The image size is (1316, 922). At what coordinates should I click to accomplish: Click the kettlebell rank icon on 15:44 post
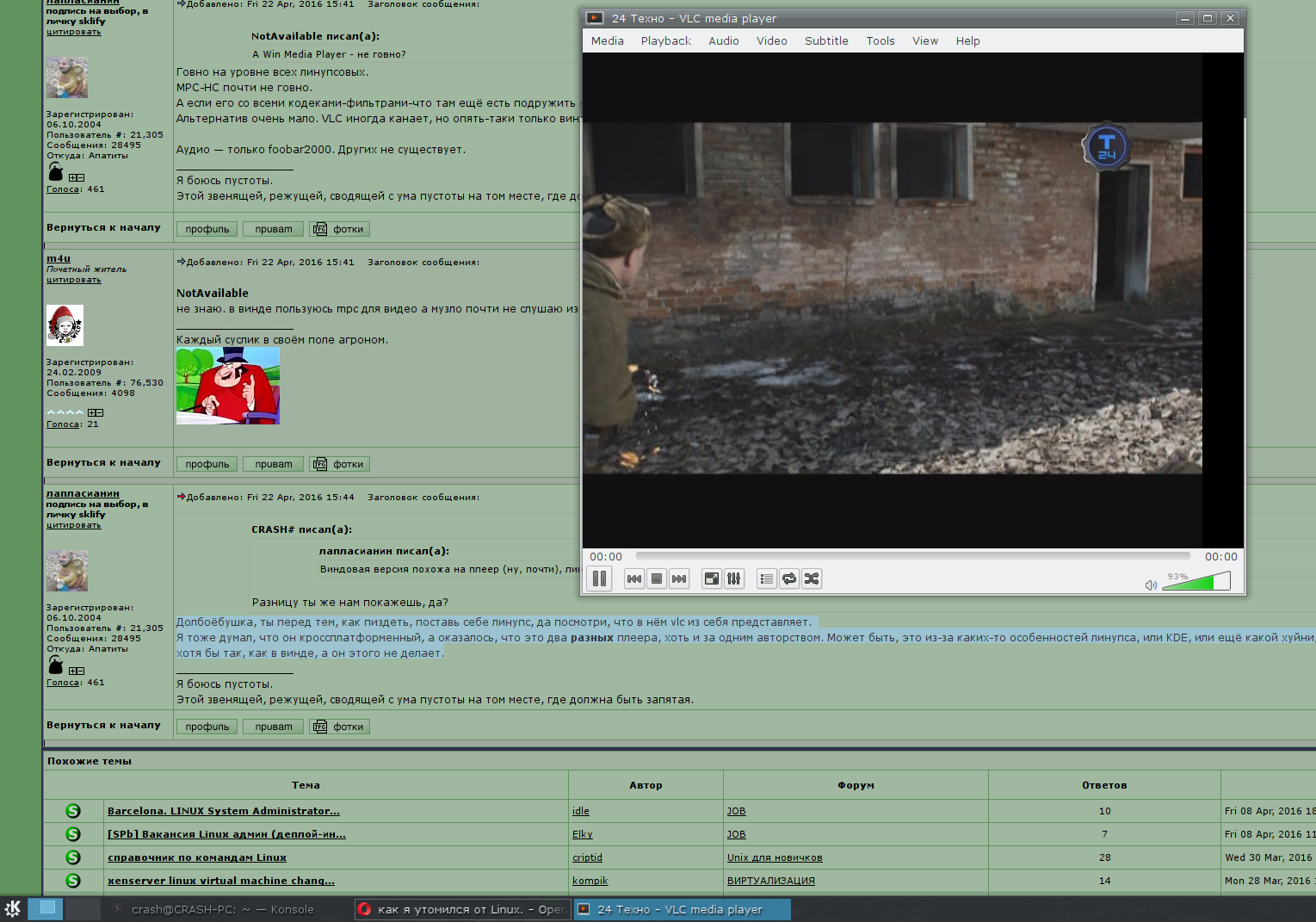[x=55, y=665]
